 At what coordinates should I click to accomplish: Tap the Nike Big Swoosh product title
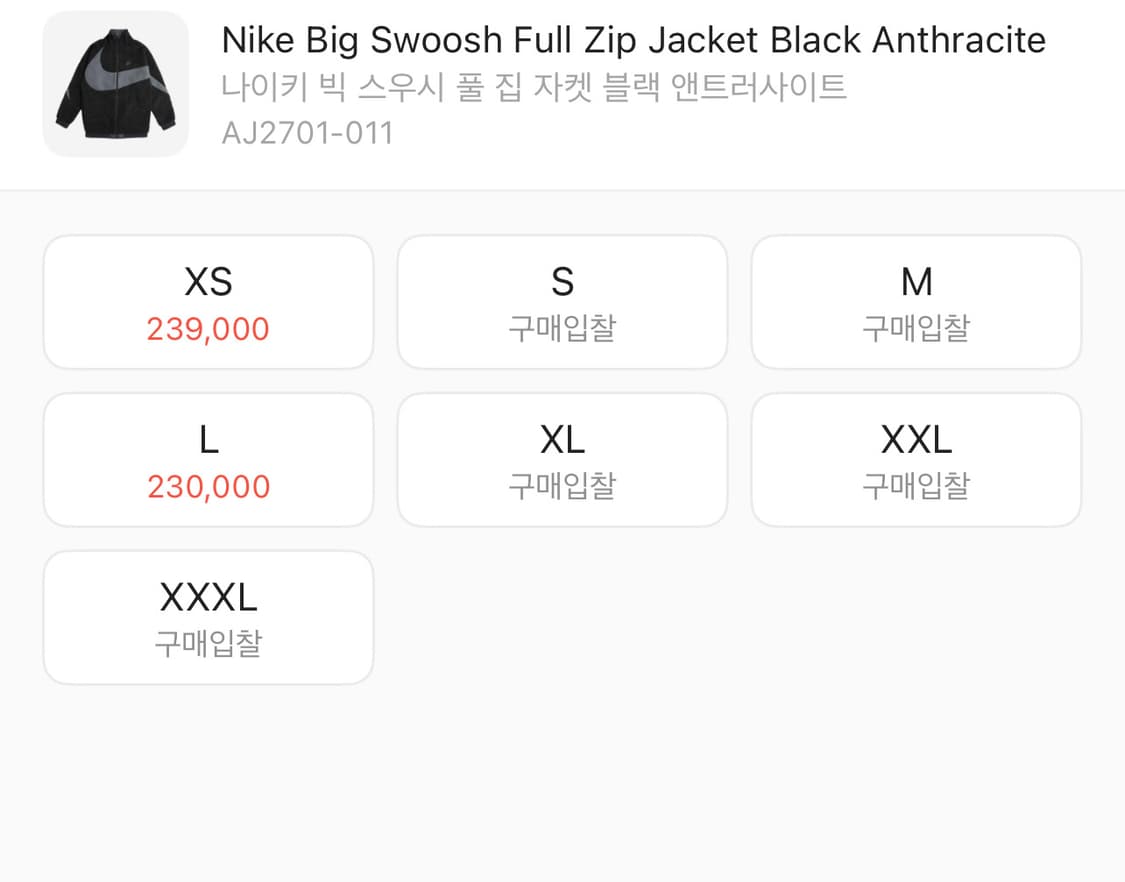point(634,40)
